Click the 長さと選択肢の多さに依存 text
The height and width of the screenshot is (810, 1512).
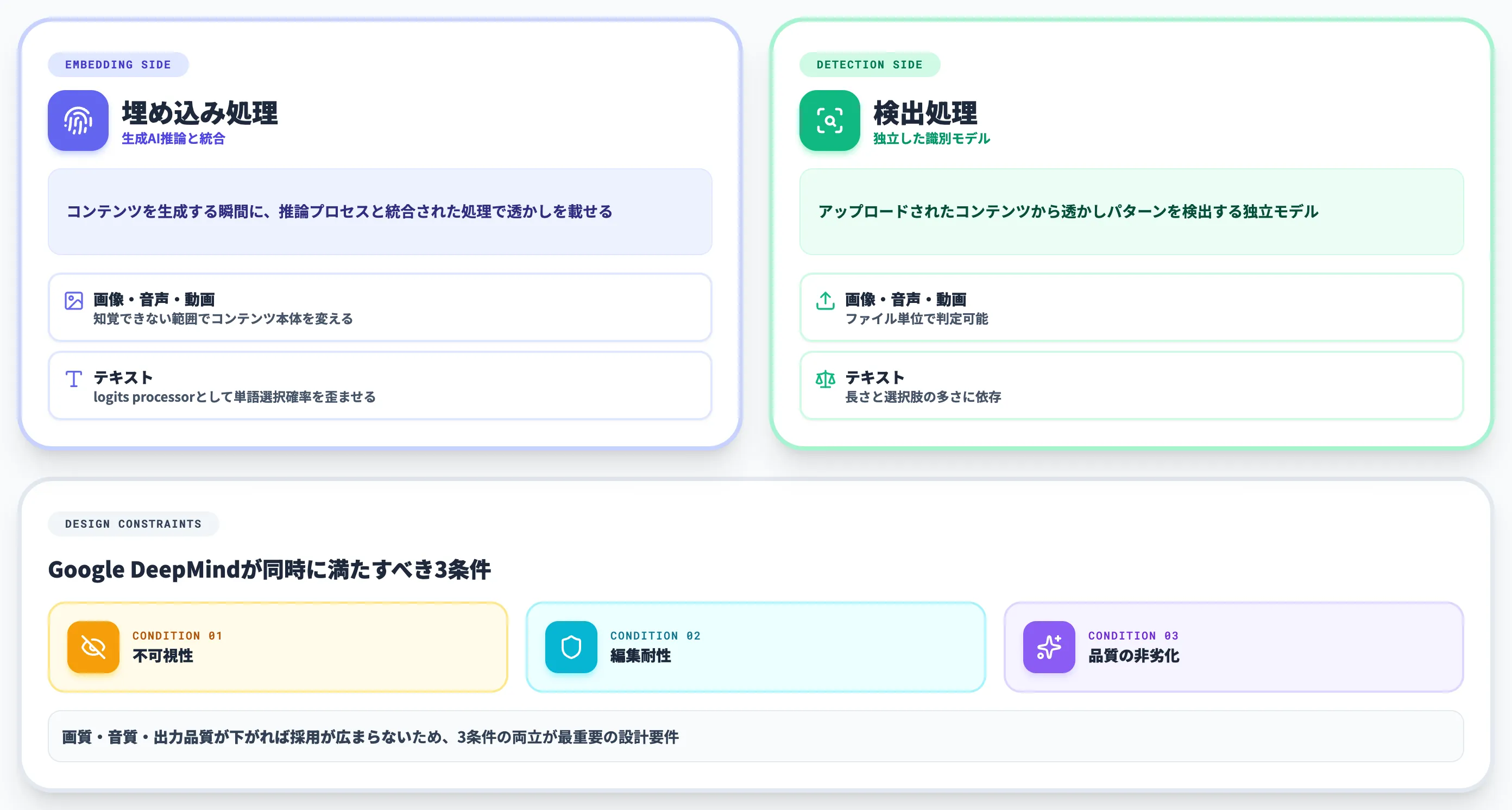pyautogui.click(x=923, y=396)
